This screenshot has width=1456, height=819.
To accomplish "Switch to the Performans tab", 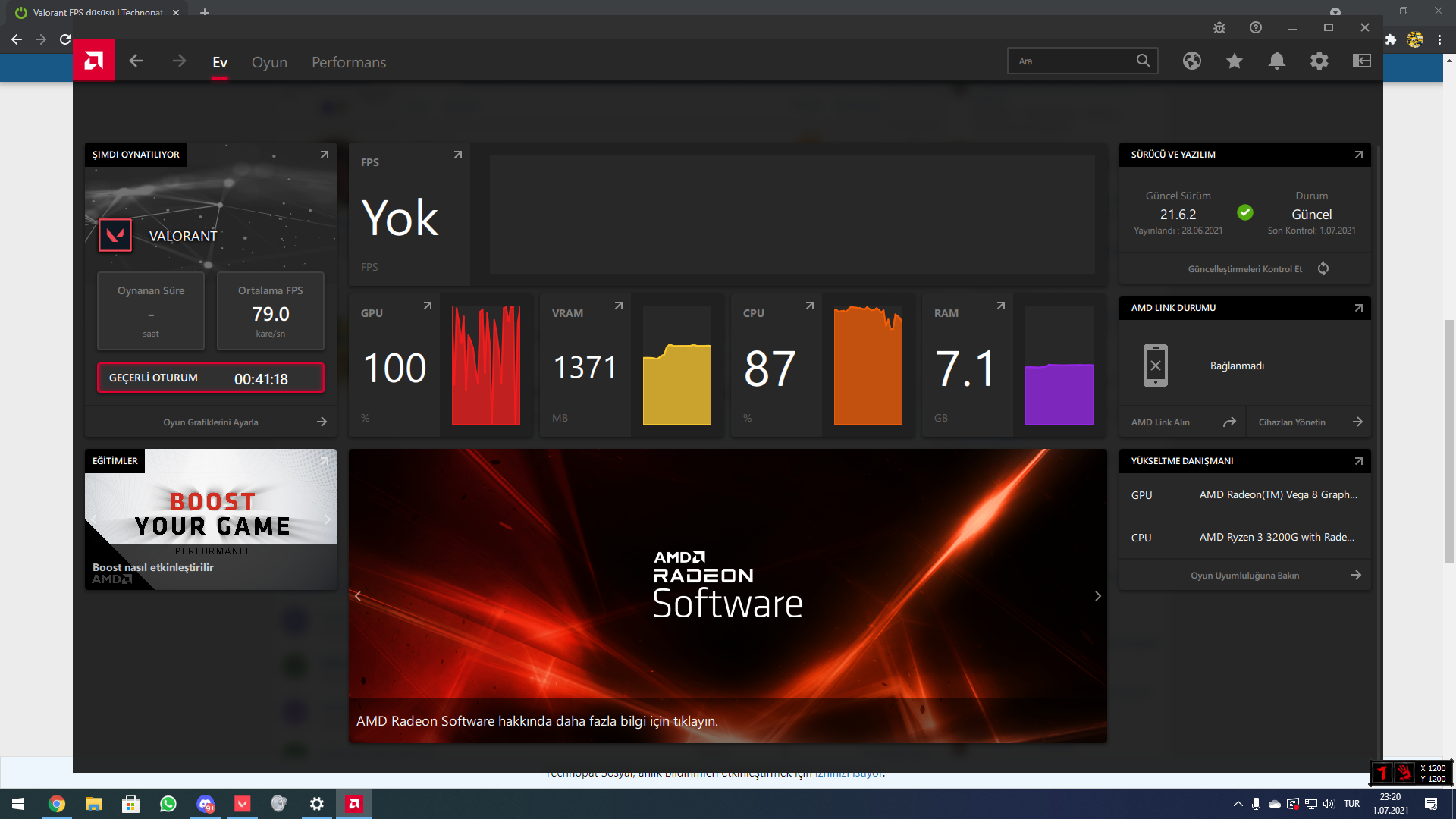I will pos(349,62).
